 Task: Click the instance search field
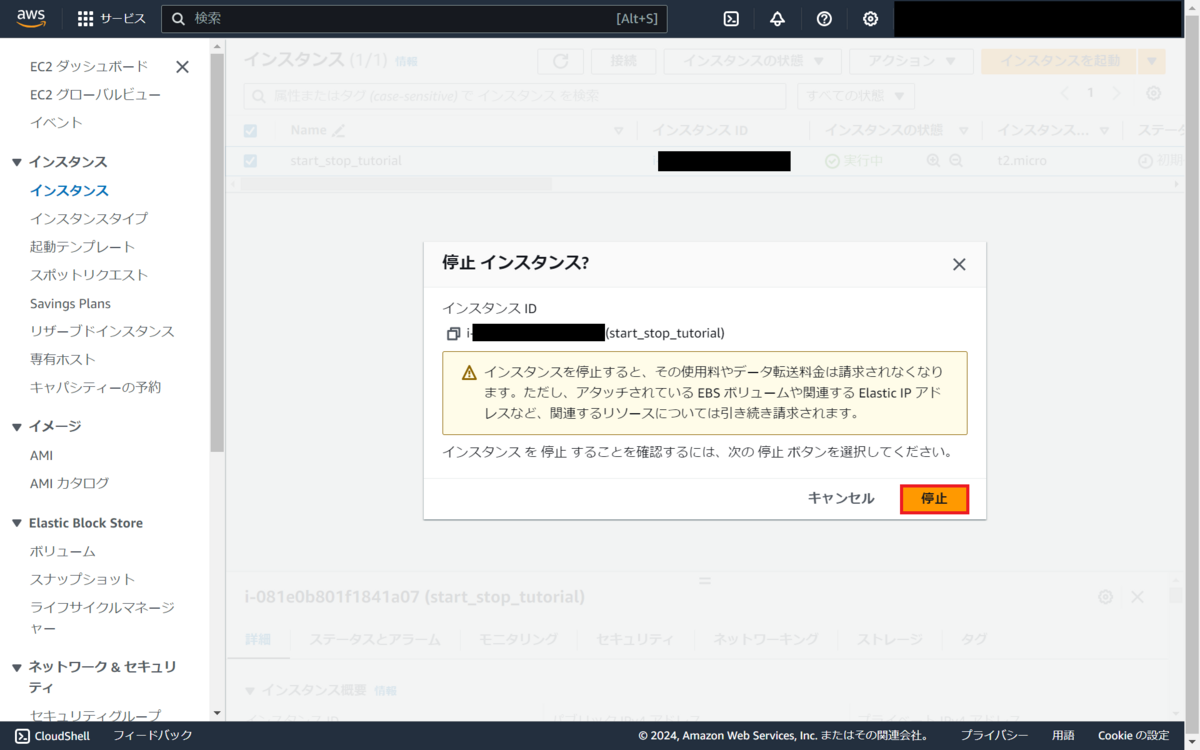515,96
